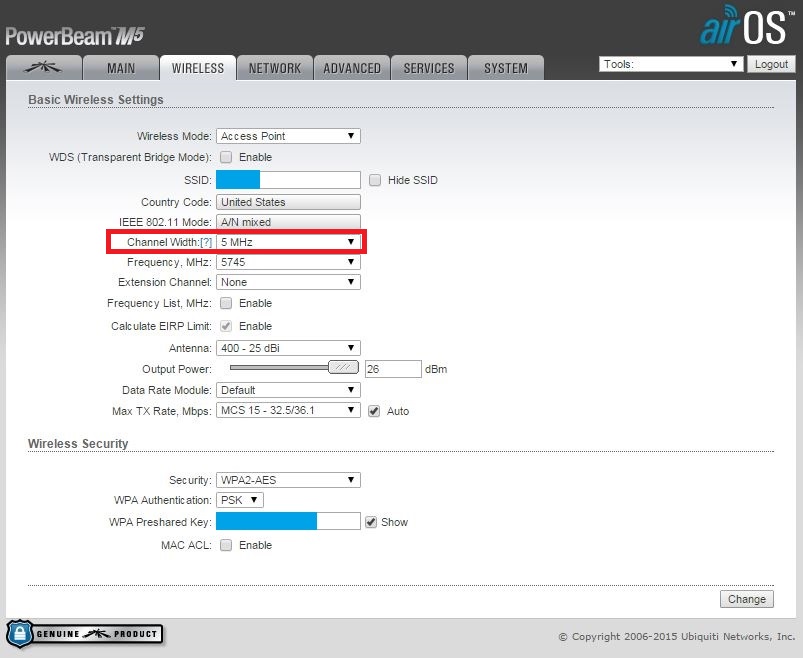This screenshot has height=658, width=803.
Task: Open the Frequency MHz dropdown
Action: click(288, 262)
